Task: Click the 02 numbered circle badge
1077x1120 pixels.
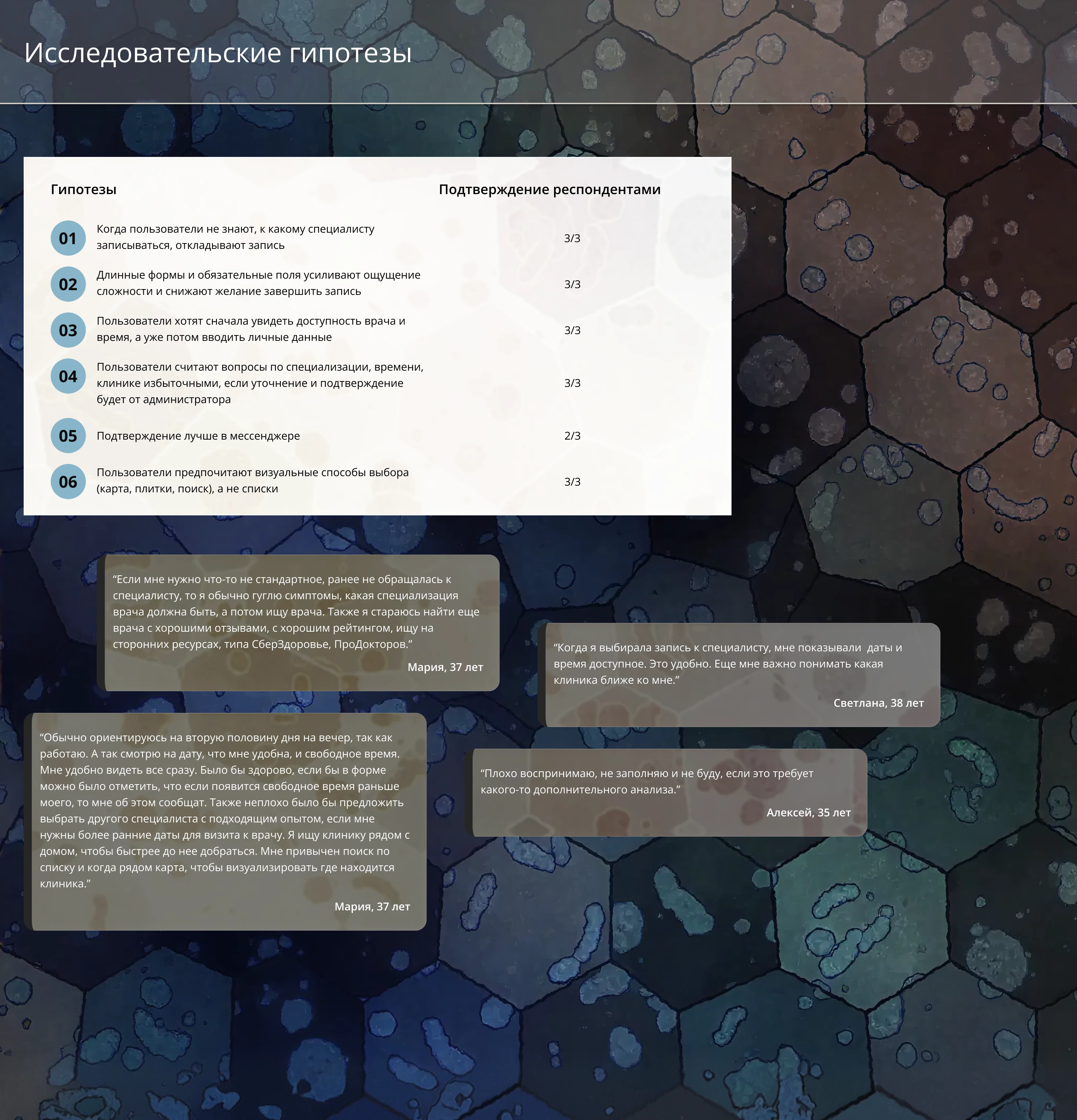Action: (x=68, y=284)
